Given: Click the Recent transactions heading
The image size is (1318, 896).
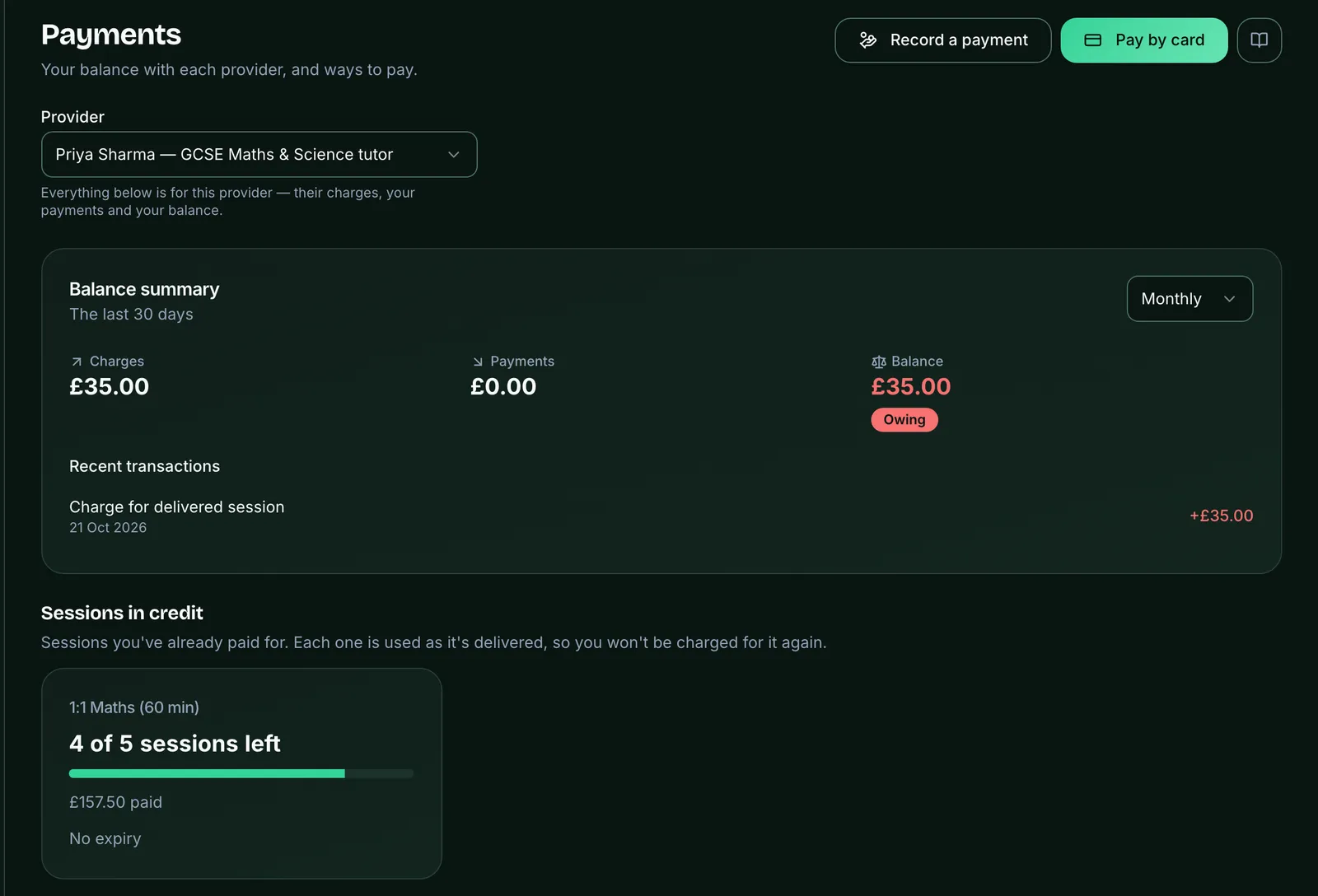Looking at the screenshot, I should click(144, 466).
